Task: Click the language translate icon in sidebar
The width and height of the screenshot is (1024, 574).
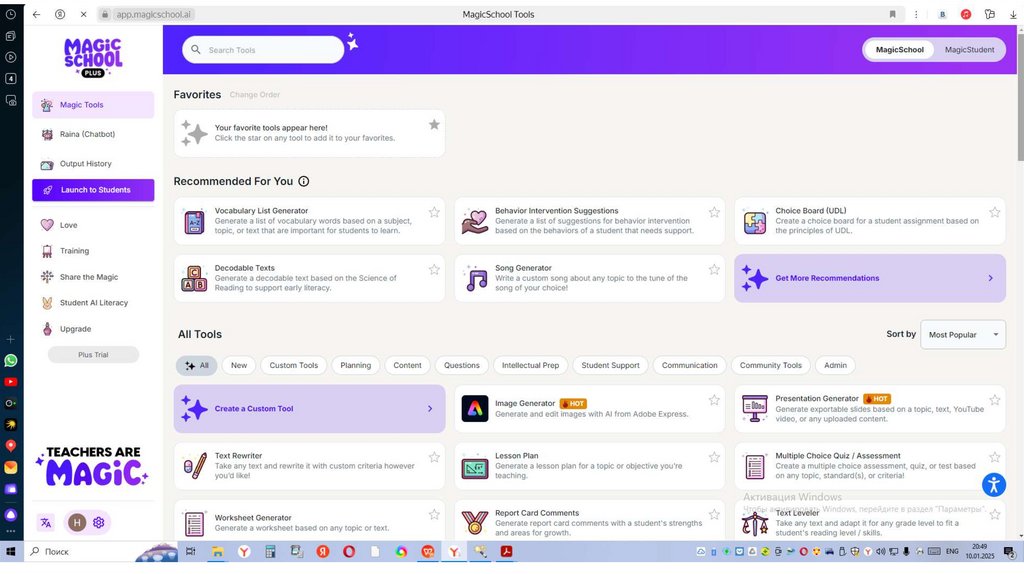Action: (46, 522)
